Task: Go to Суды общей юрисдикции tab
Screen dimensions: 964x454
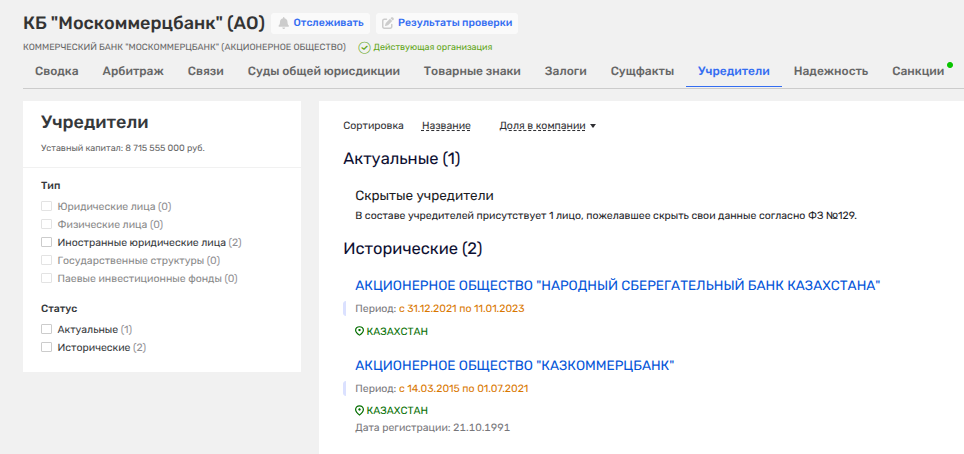Action: 324,71
